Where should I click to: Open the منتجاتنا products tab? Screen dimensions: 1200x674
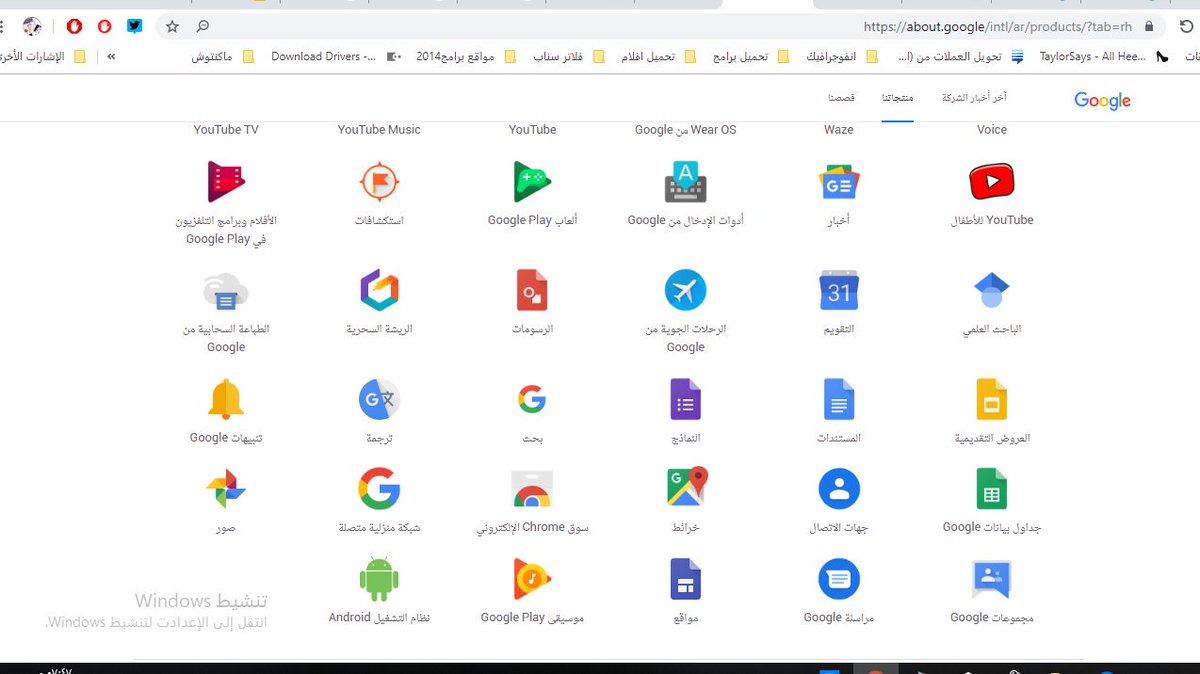(897, 98)
